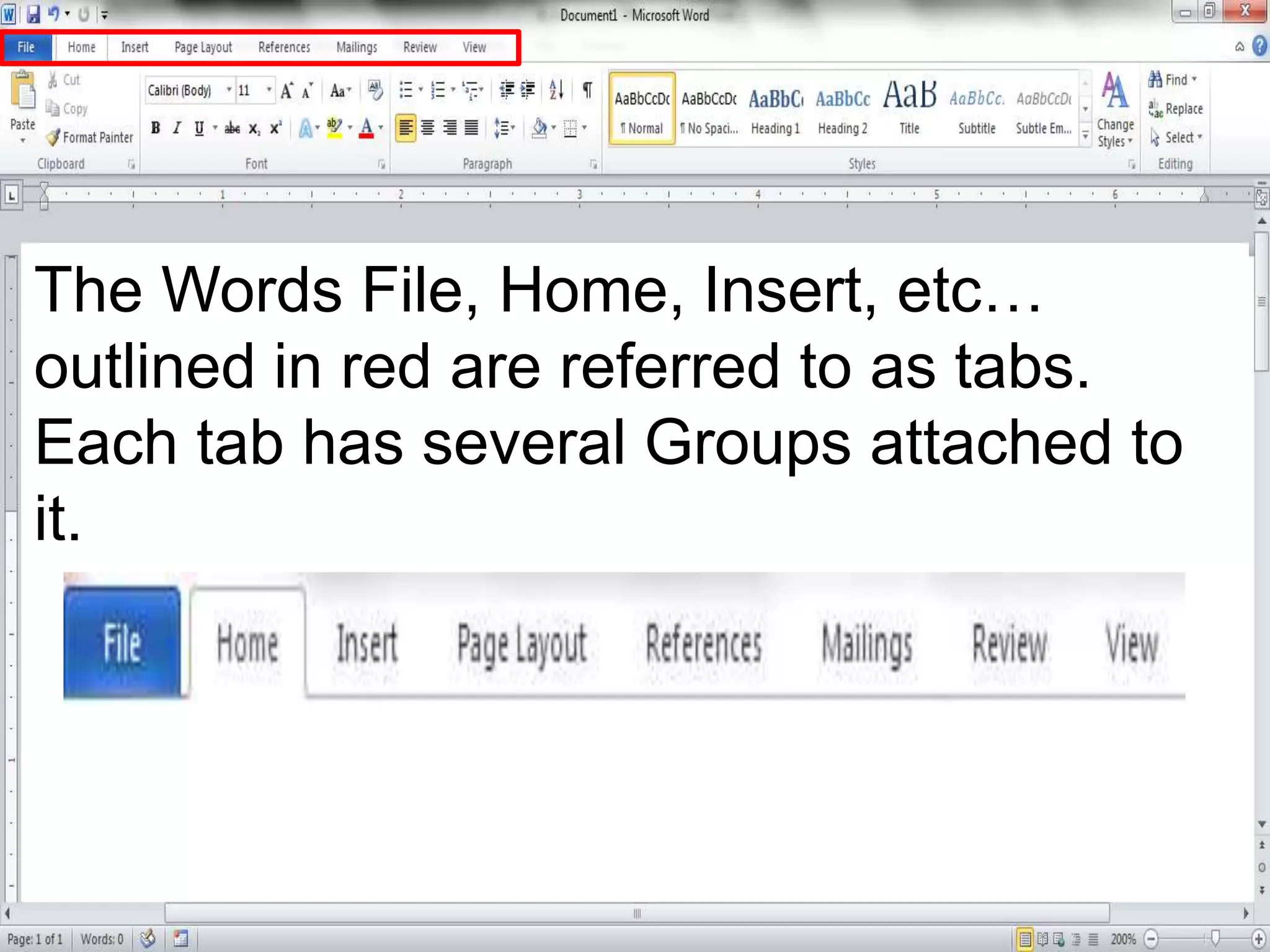Click the Find binoculars button
1270x952 pixels.
coord(1173,80)
